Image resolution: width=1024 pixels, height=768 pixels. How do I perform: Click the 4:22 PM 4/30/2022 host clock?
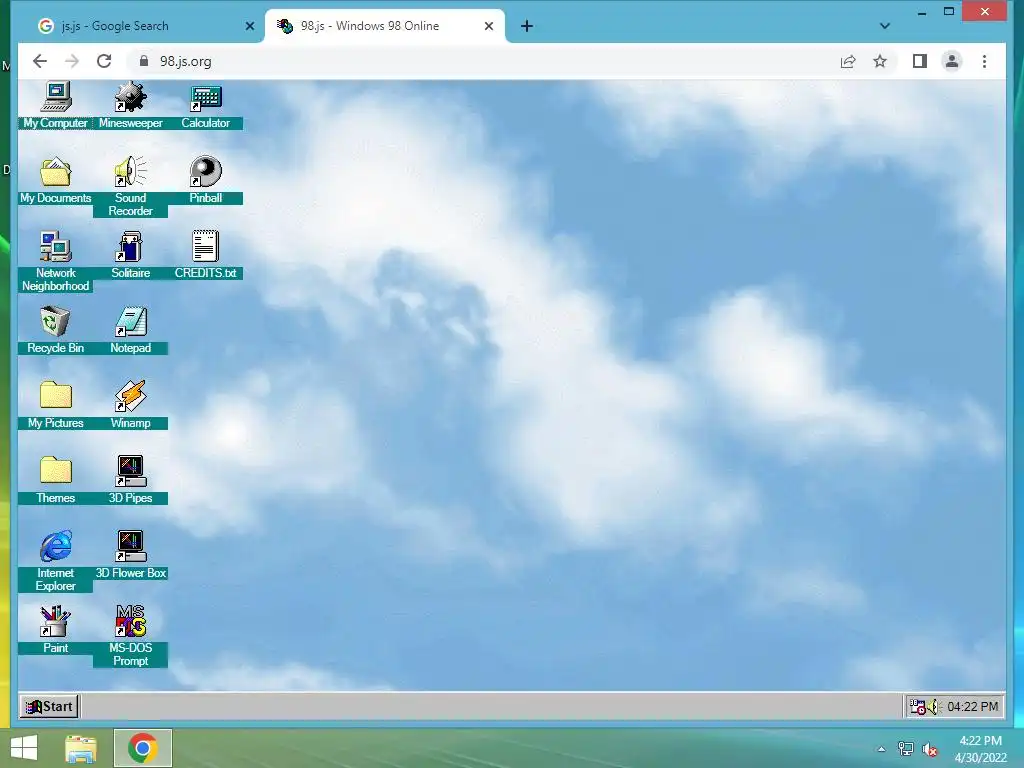(980, 749)
